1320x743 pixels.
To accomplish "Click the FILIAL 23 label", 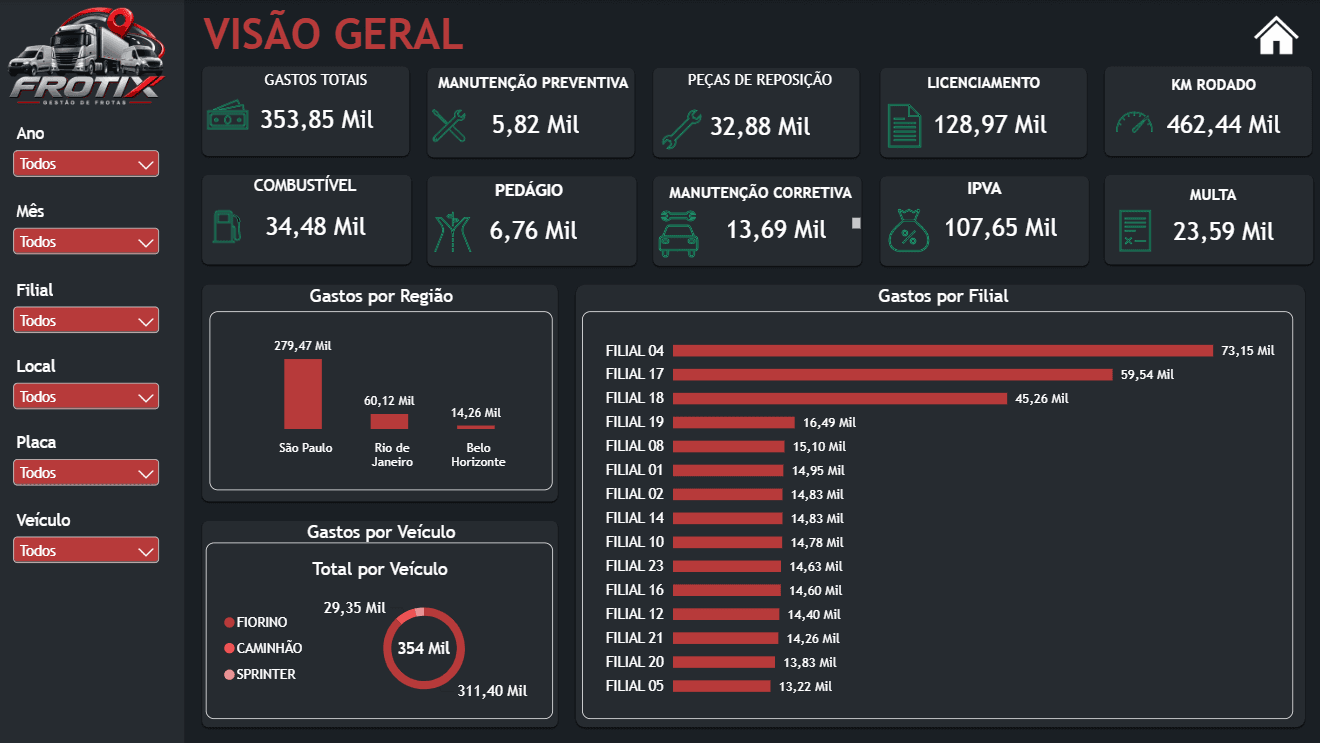I will [635, 566].
